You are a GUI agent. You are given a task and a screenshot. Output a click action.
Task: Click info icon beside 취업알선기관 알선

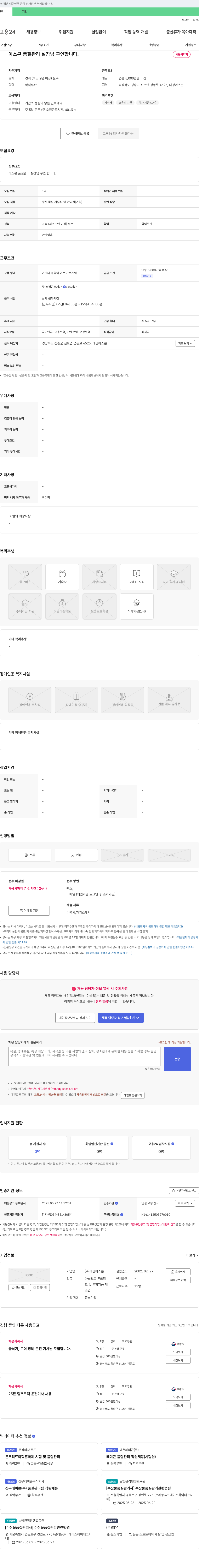point(112,1144)
